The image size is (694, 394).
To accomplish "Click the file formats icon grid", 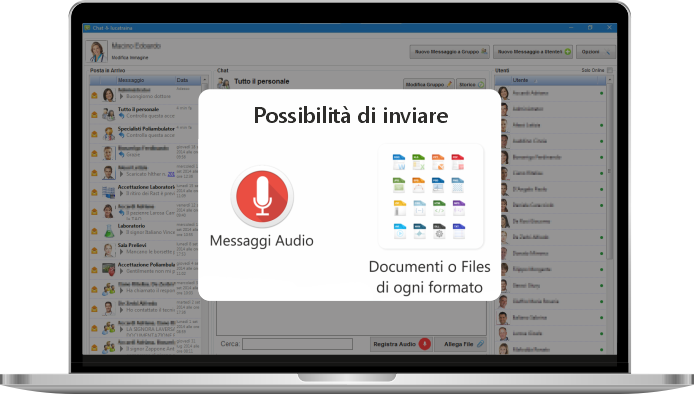I will pos(429,196).
